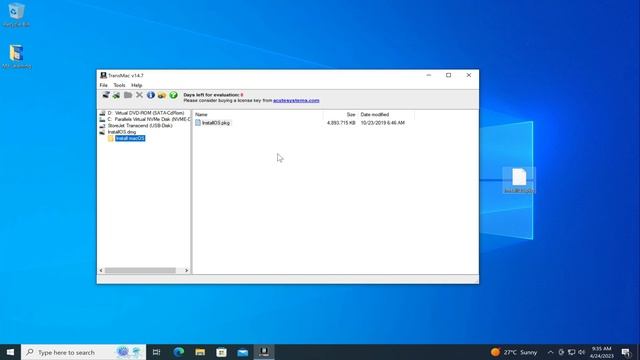Click the 10/23/2019 6:46 AM date value

click(382, 123)
